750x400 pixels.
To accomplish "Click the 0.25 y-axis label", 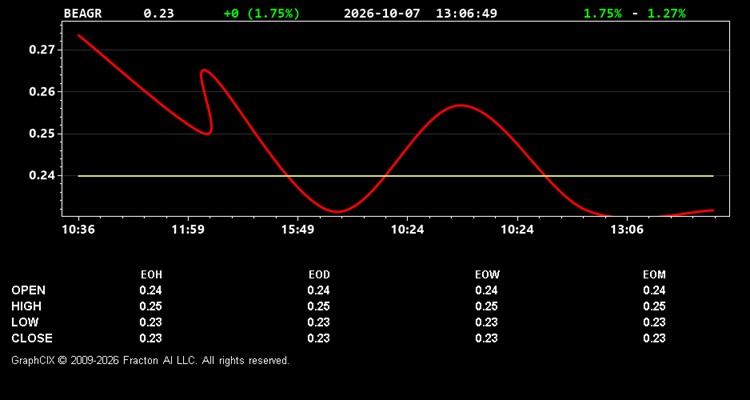I will tap(42, 133).
